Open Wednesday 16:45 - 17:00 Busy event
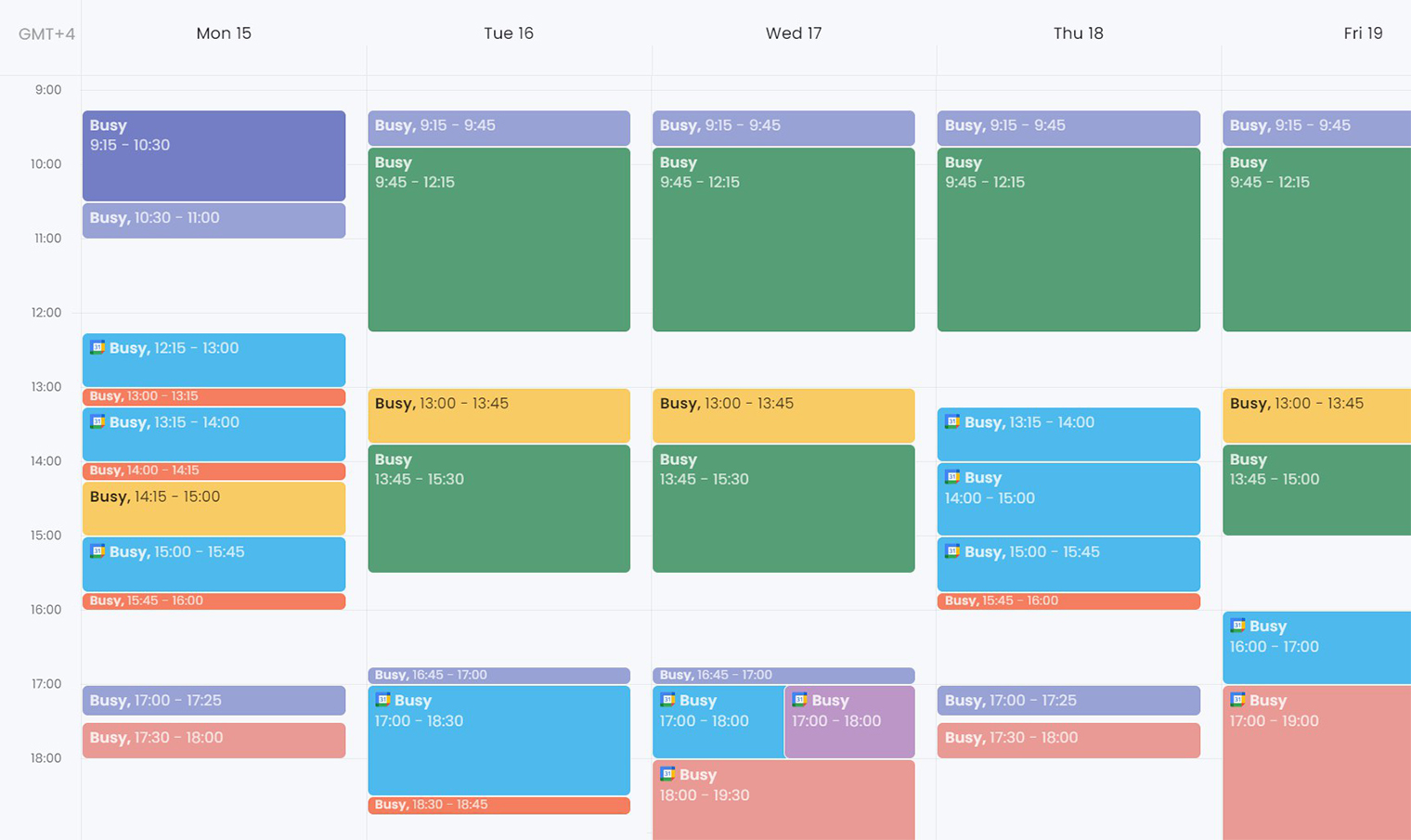This screenshot has height=840, width=1411. (783, 676)
